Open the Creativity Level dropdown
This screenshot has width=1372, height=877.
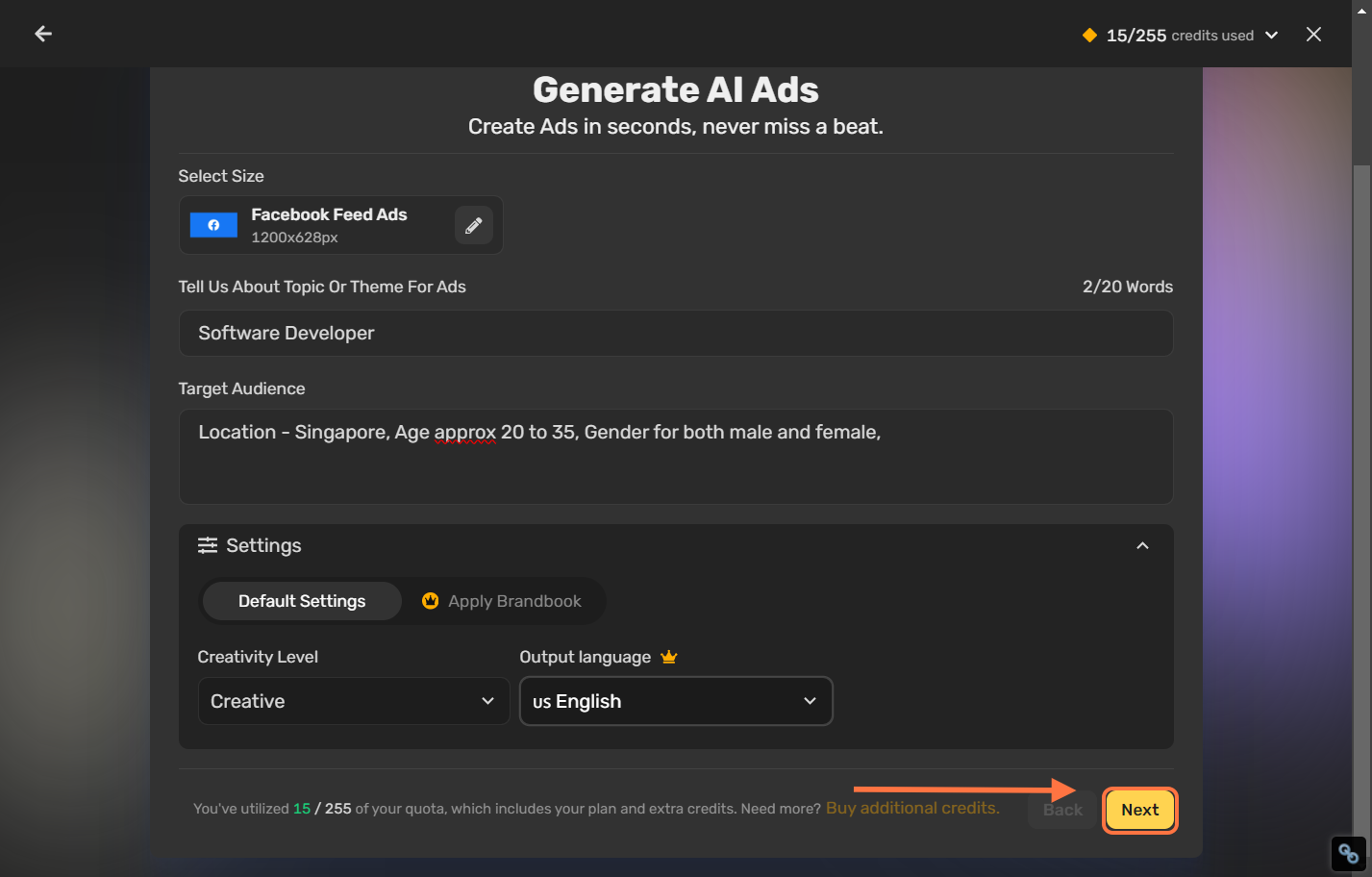coord(354,701)
